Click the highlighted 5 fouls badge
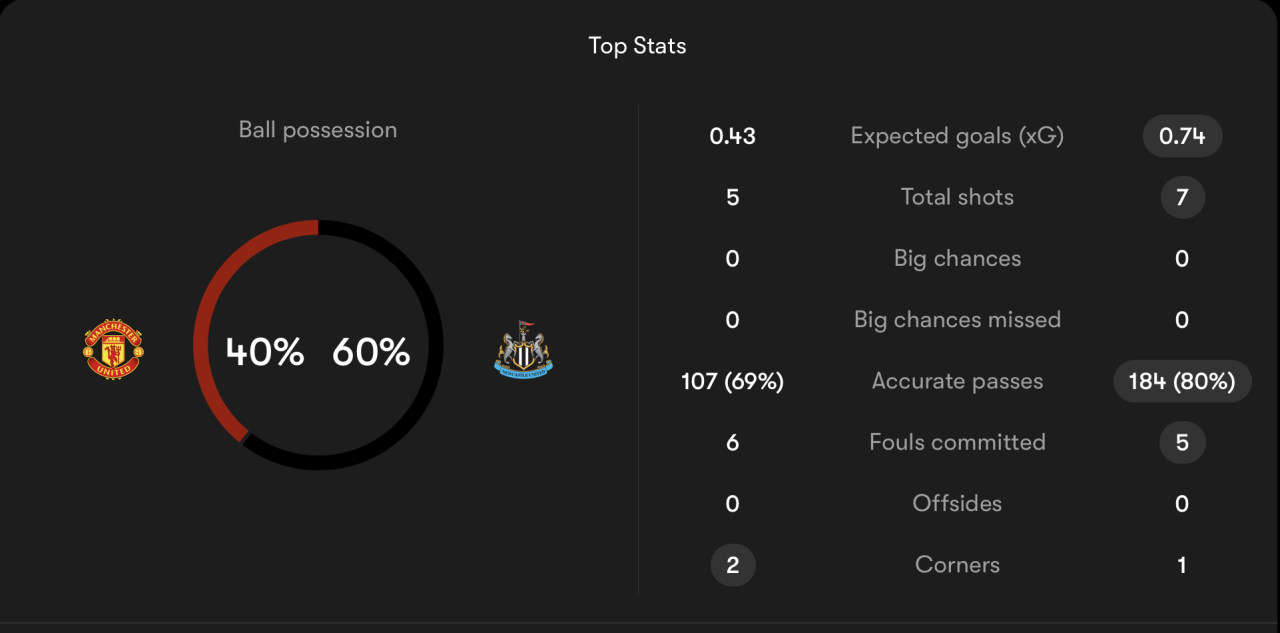 tap(1182, 442)
